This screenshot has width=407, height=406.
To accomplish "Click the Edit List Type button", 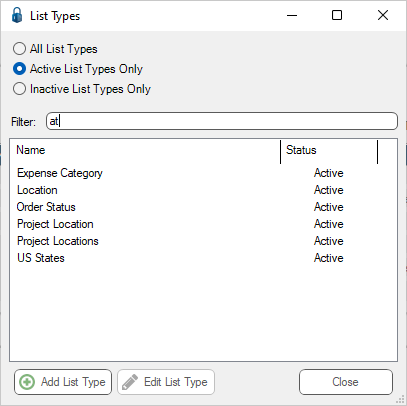I will [166, 382].
